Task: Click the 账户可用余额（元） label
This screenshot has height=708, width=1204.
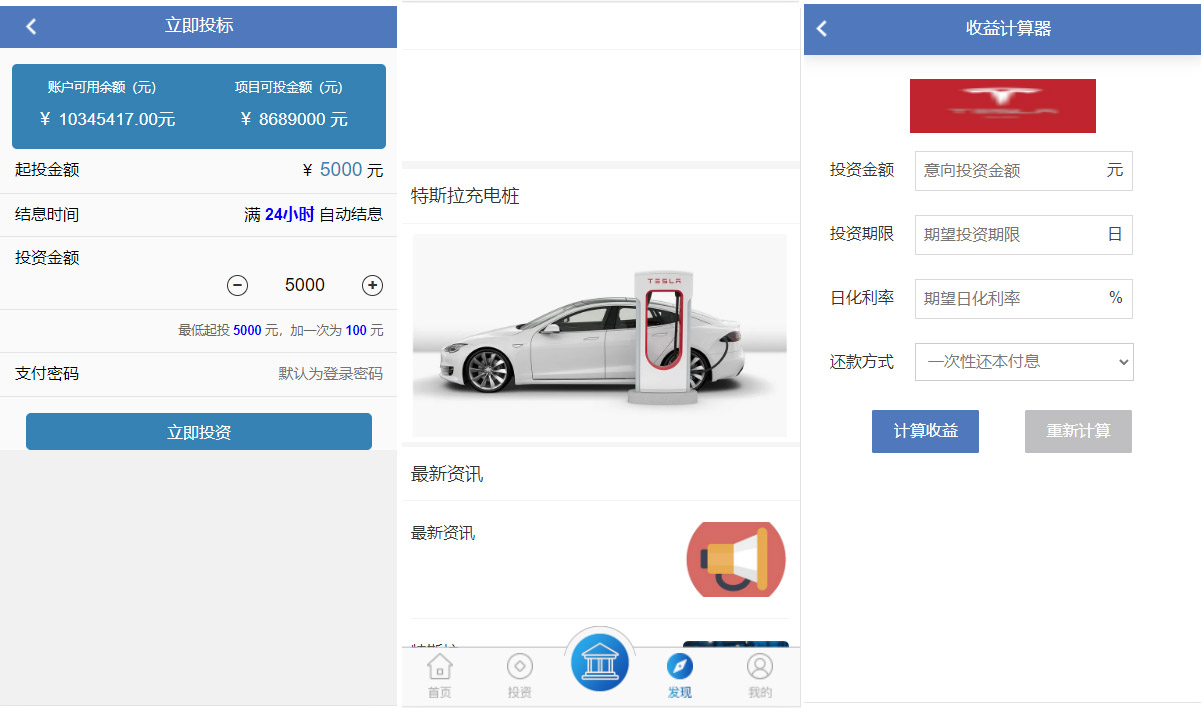Action: [102, 87]
